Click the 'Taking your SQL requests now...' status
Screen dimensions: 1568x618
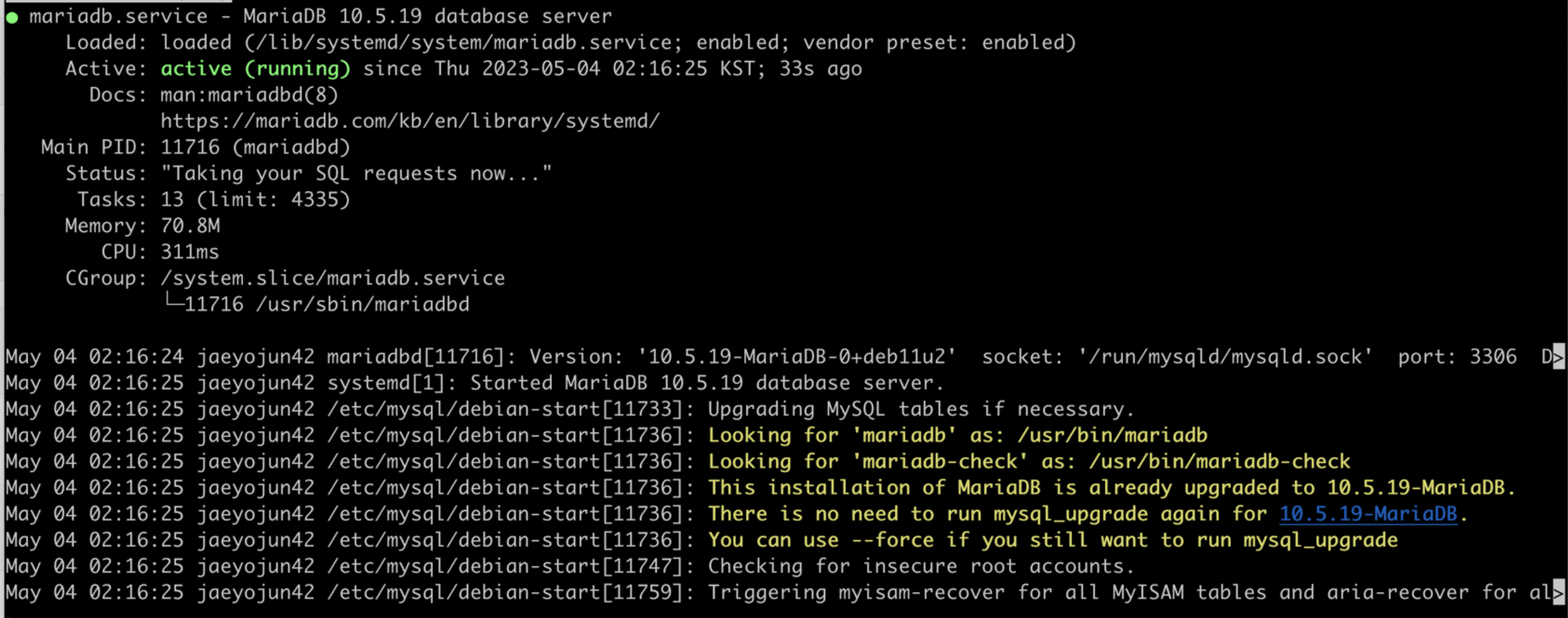pyautogui.click(x=356, y=173)
